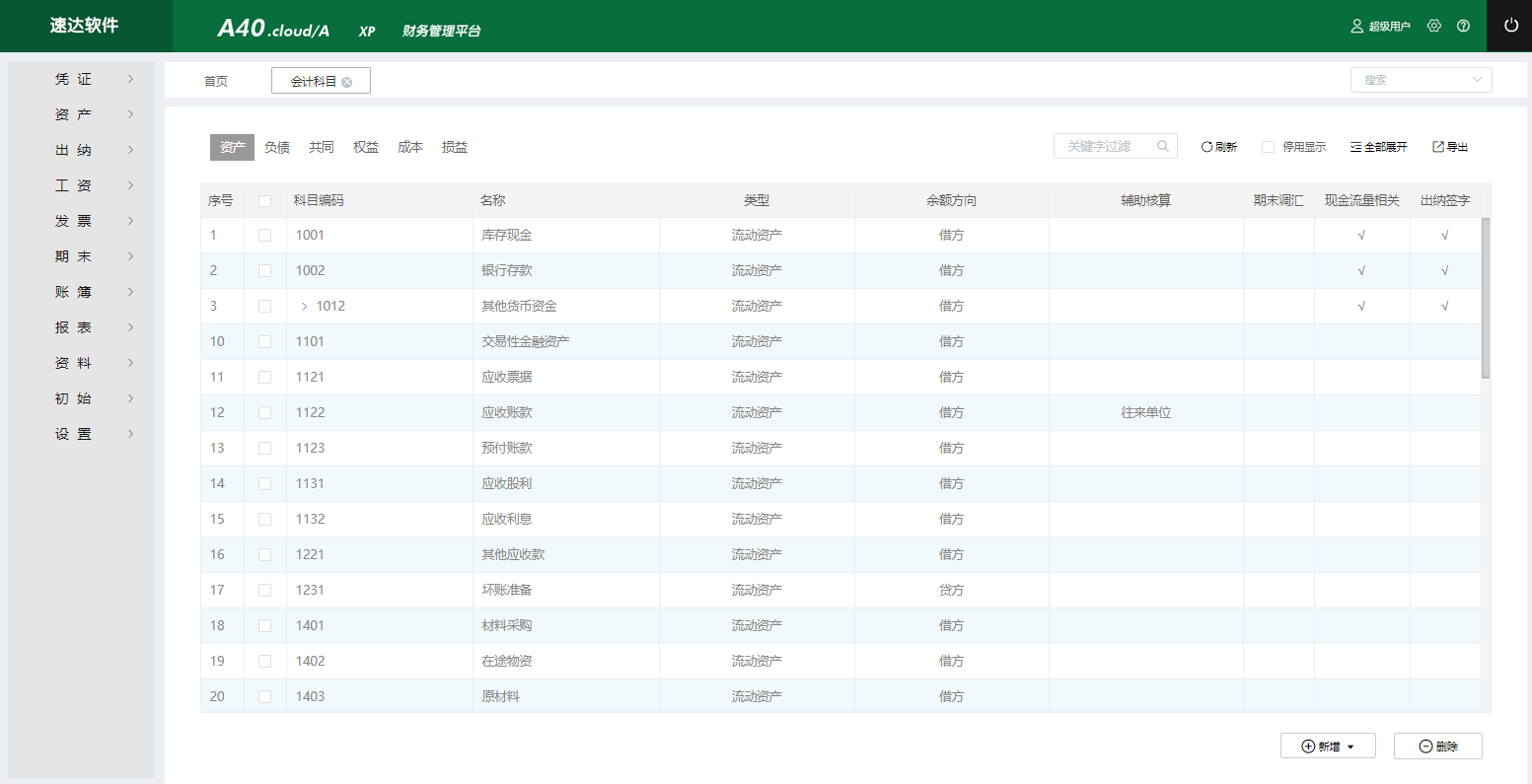1532x784 pixels.
Task: Tick the select-all header checkbox
Action: click(x=264, y=200)
